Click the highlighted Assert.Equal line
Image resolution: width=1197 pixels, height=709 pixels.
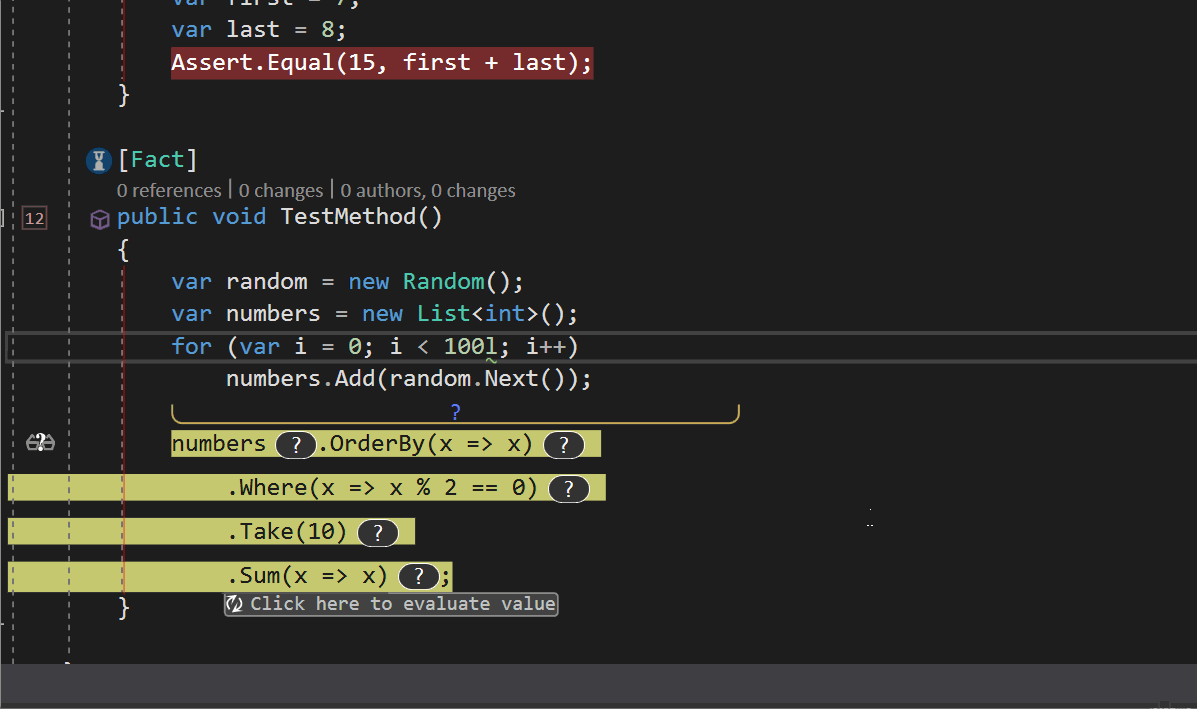[x=381, y=63]
